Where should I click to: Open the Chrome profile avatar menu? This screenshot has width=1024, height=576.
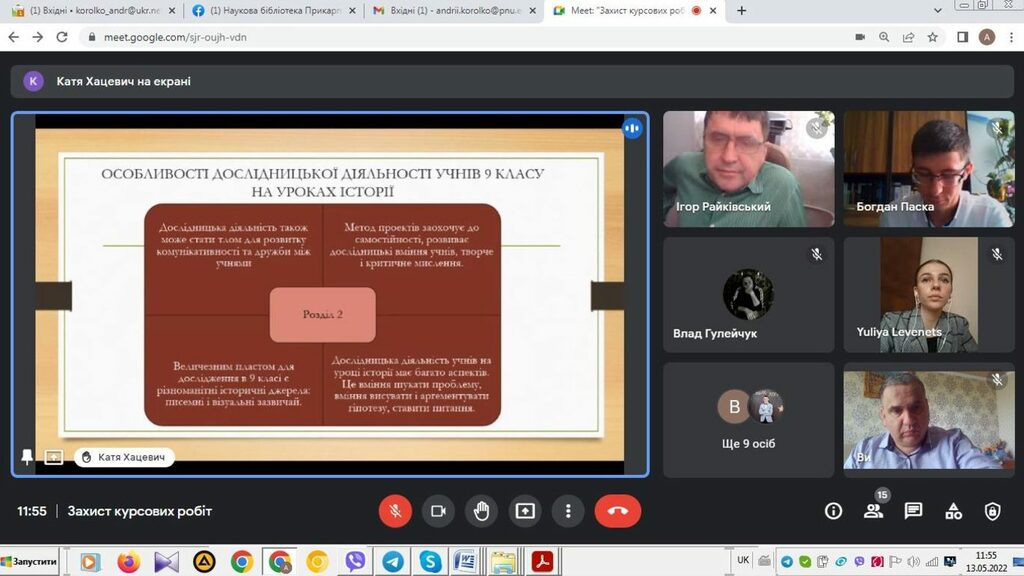(987, 37)
